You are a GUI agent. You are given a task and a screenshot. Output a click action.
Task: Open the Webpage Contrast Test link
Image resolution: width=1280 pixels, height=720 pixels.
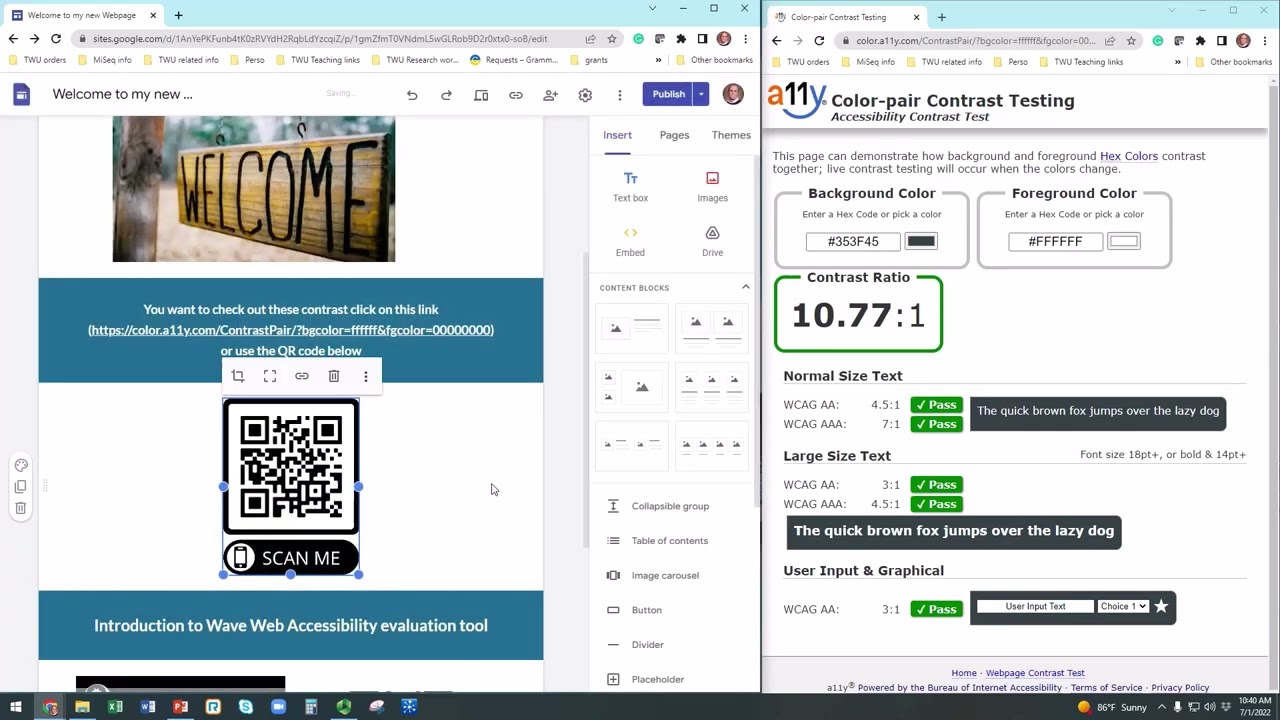click(1035, 673)
